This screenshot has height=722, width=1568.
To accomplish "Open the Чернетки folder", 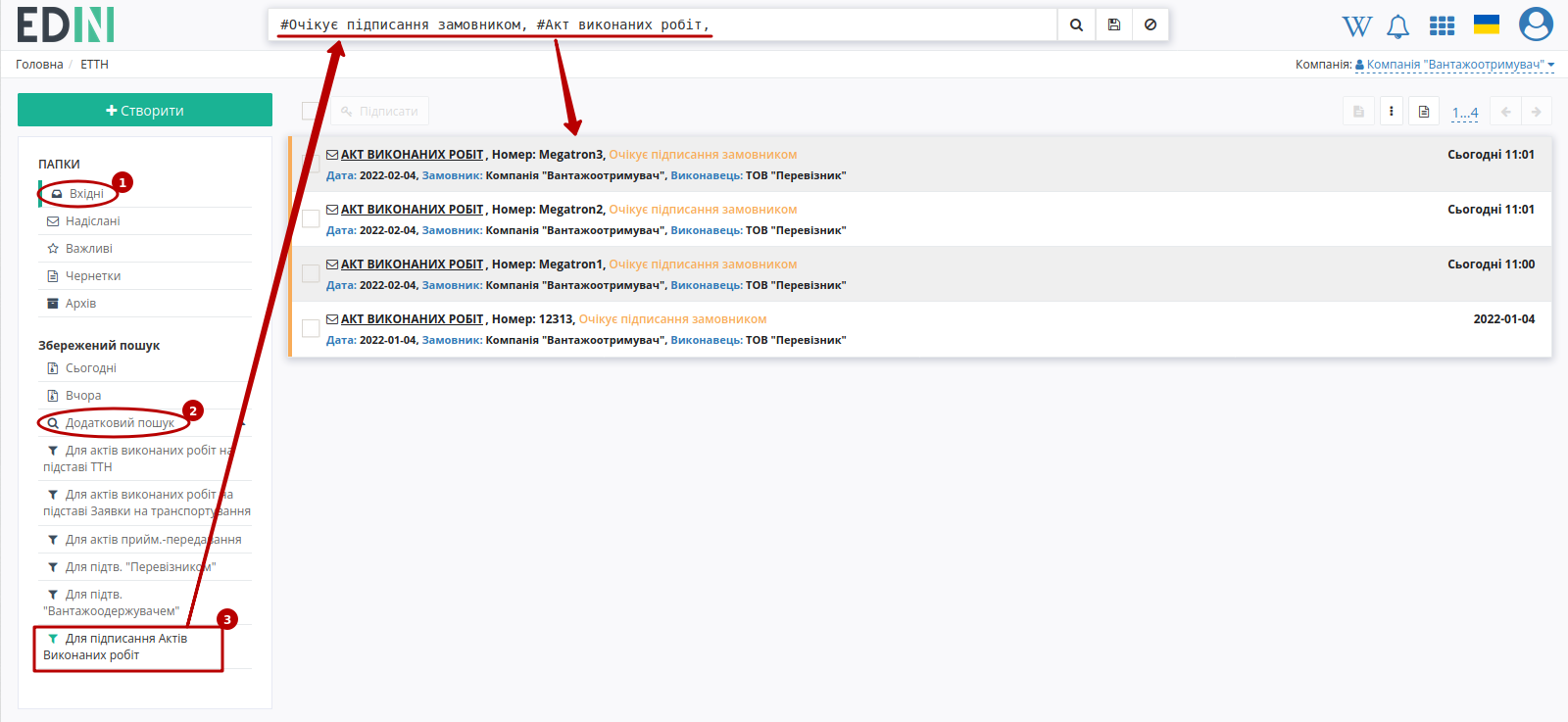I will pos(93,276).
